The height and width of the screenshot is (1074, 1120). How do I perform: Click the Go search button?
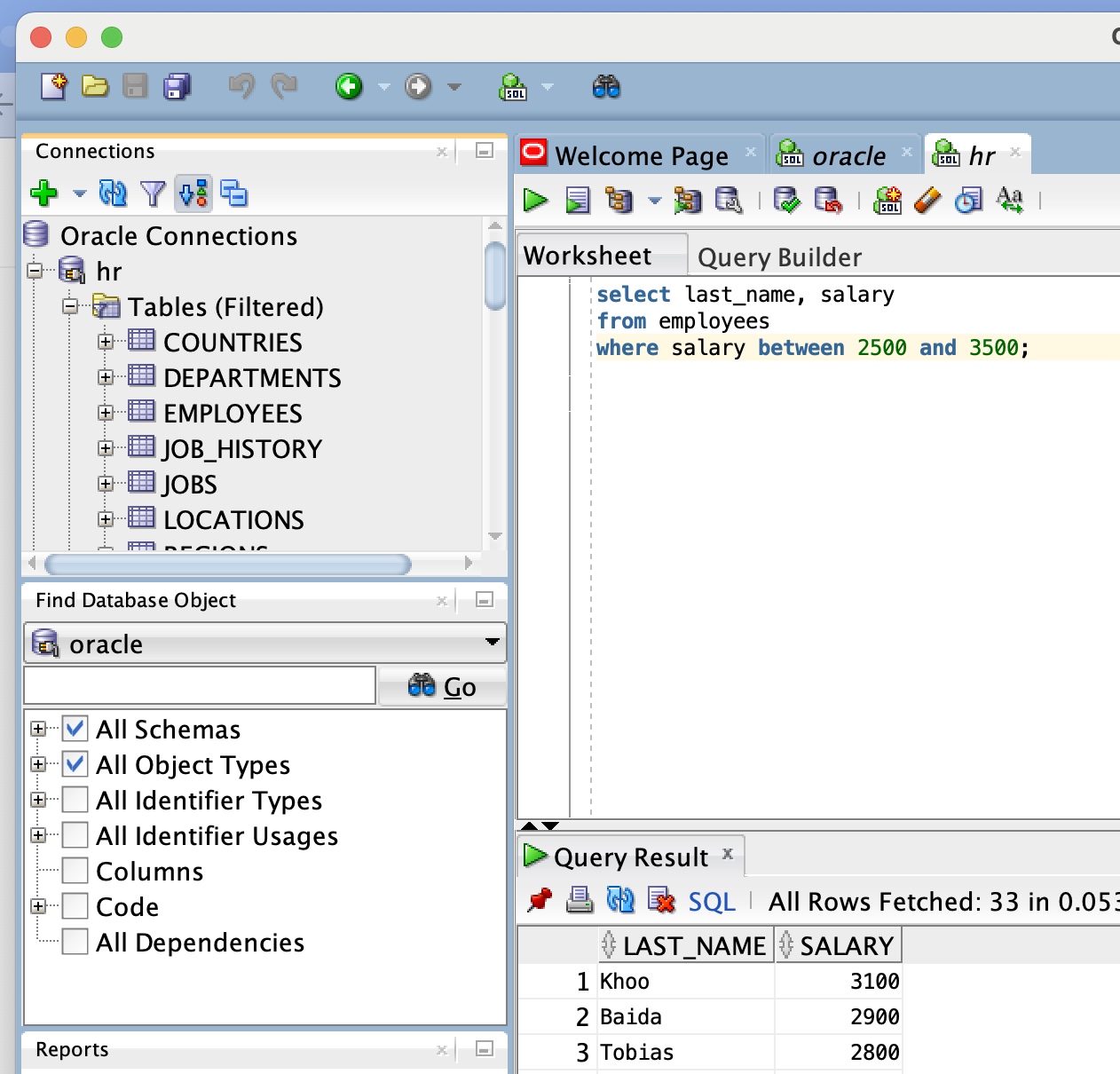click(x=443, y=686)
